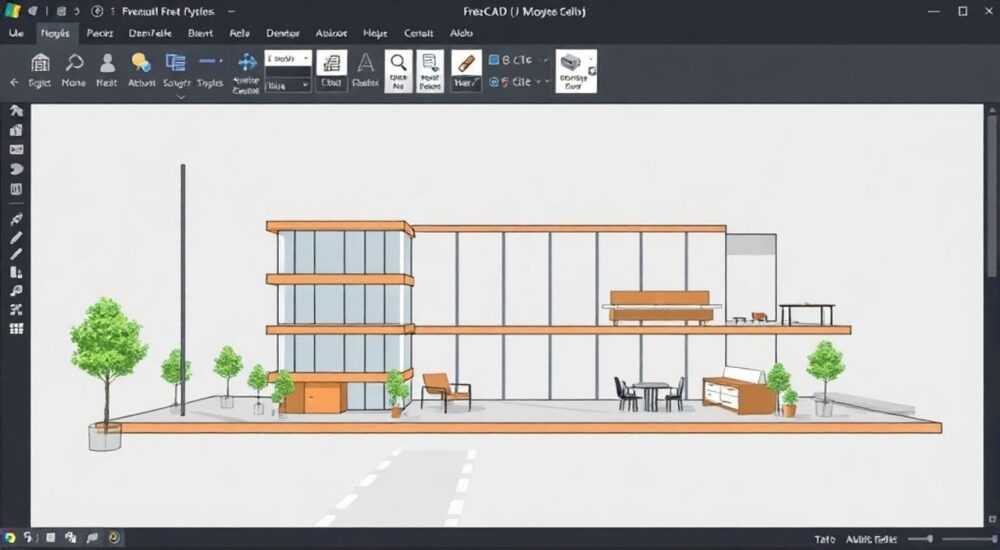
Task: Click the blue side-by-side panels icon
Action: (175, 62)
